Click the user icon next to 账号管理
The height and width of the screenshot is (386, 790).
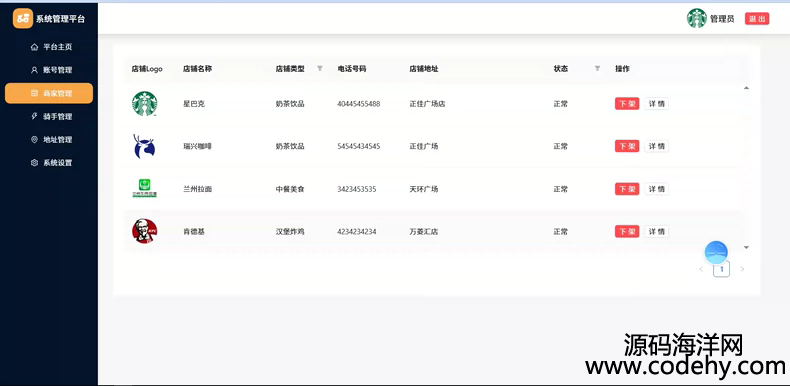pyautogui.click(x=34, y=70)
